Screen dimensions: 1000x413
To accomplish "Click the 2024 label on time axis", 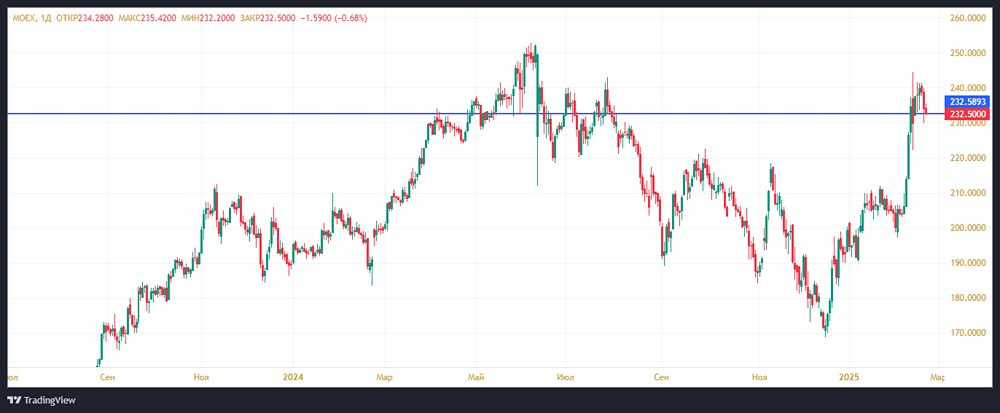I will [x=293, y=377].
